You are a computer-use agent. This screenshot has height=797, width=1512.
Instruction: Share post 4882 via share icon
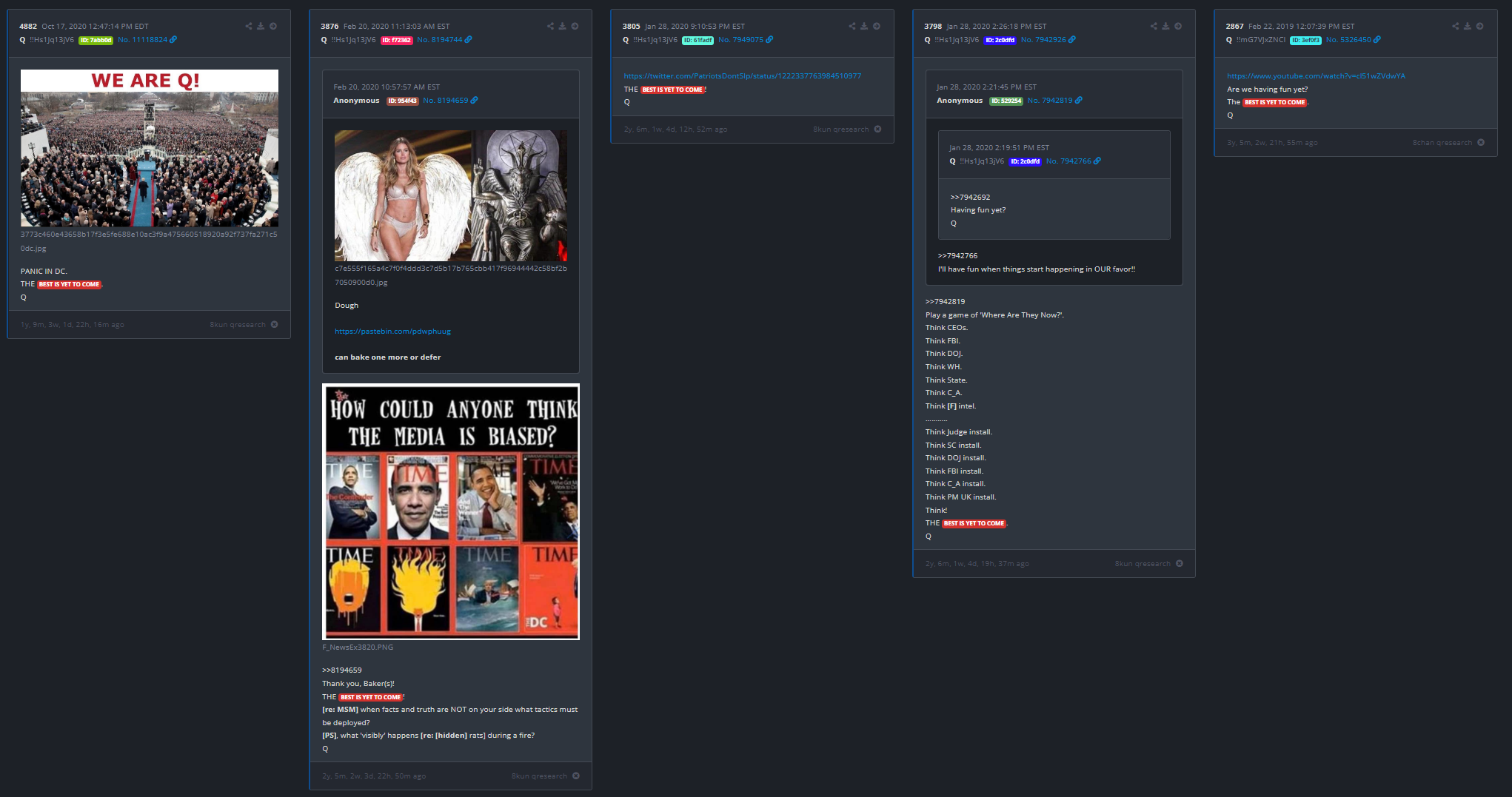(x=249, y=26)
